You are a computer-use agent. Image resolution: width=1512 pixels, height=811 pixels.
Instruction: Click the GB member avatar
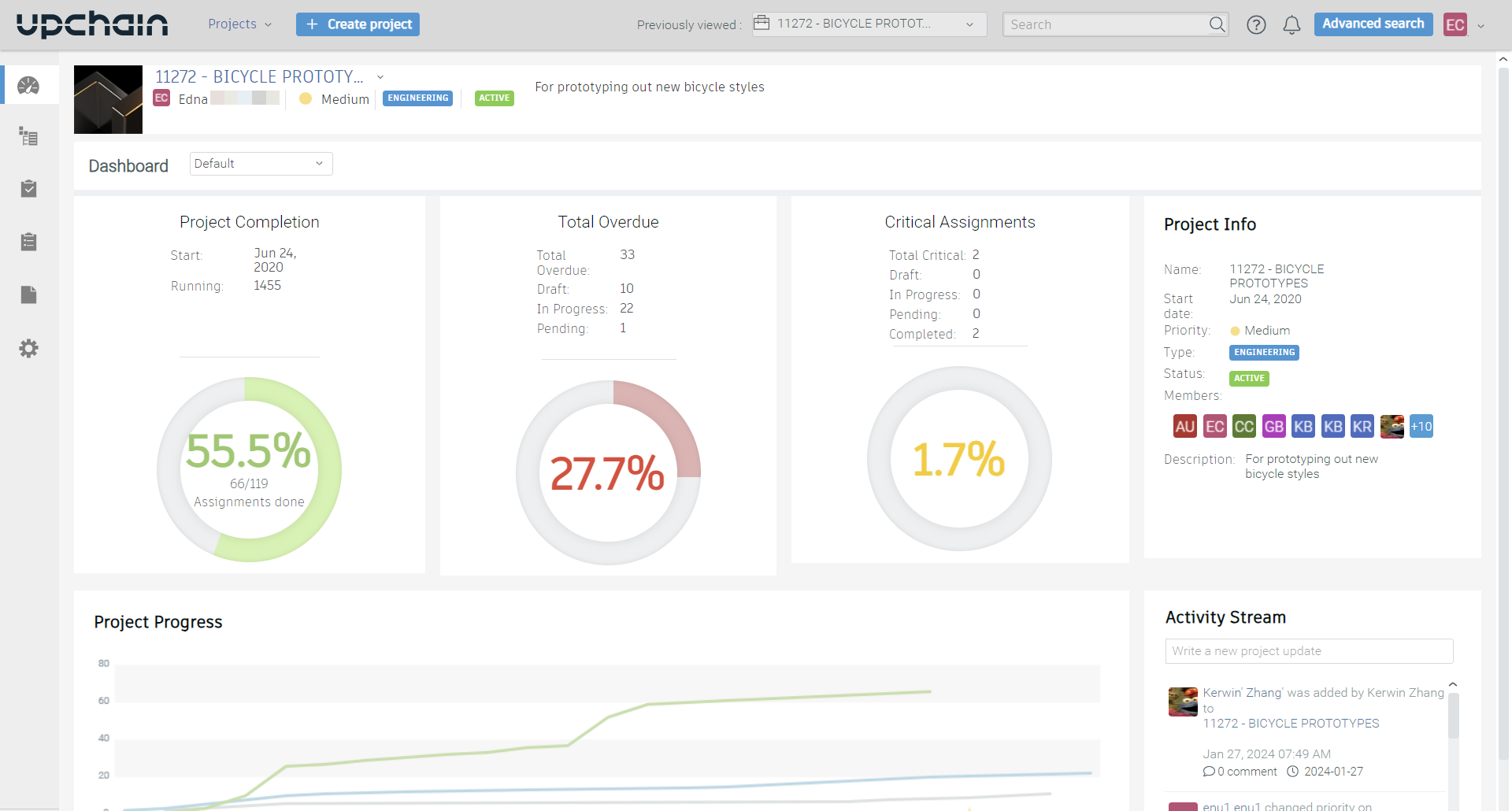click(1273, 427)
